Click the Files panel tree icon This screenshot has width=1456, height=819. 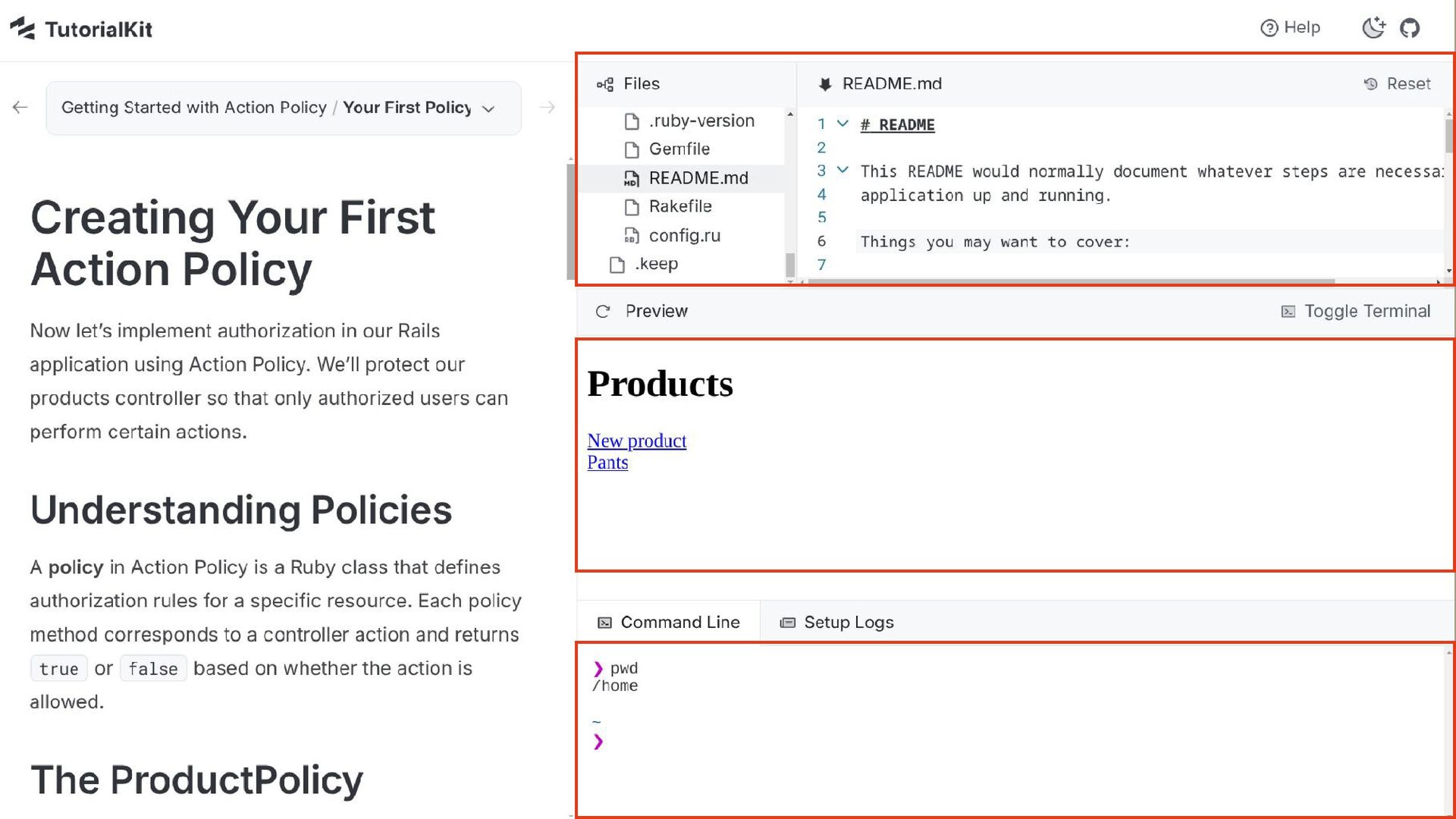(x=605, y=84)
